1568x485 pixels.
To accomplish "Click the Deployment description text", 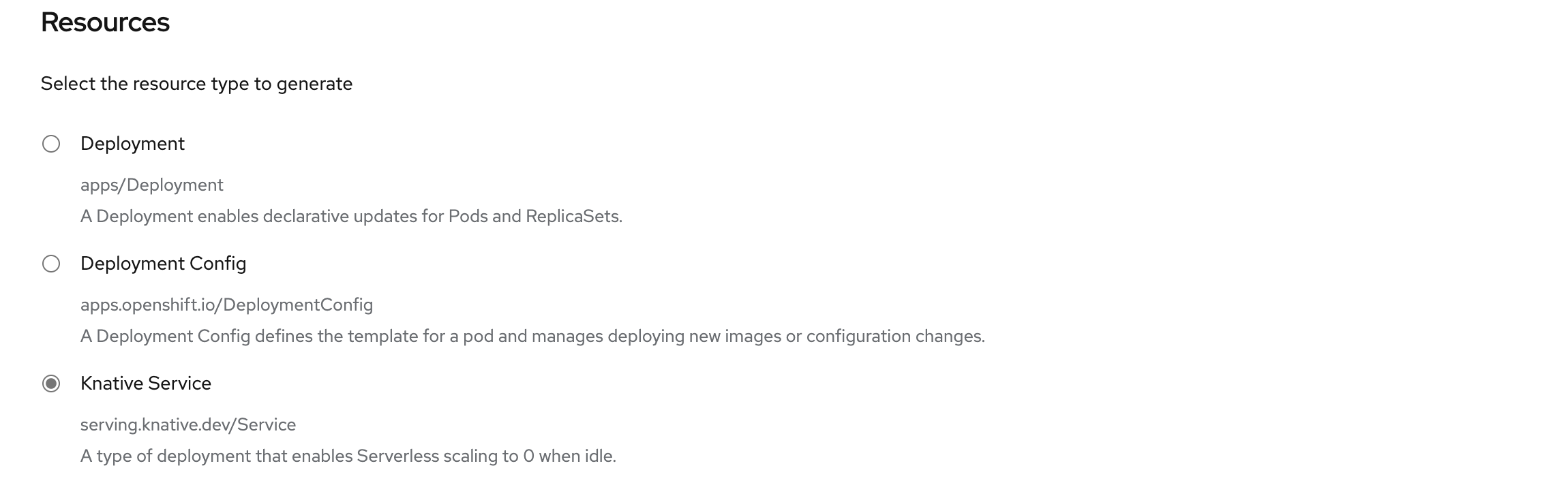I will pos(352,216).
